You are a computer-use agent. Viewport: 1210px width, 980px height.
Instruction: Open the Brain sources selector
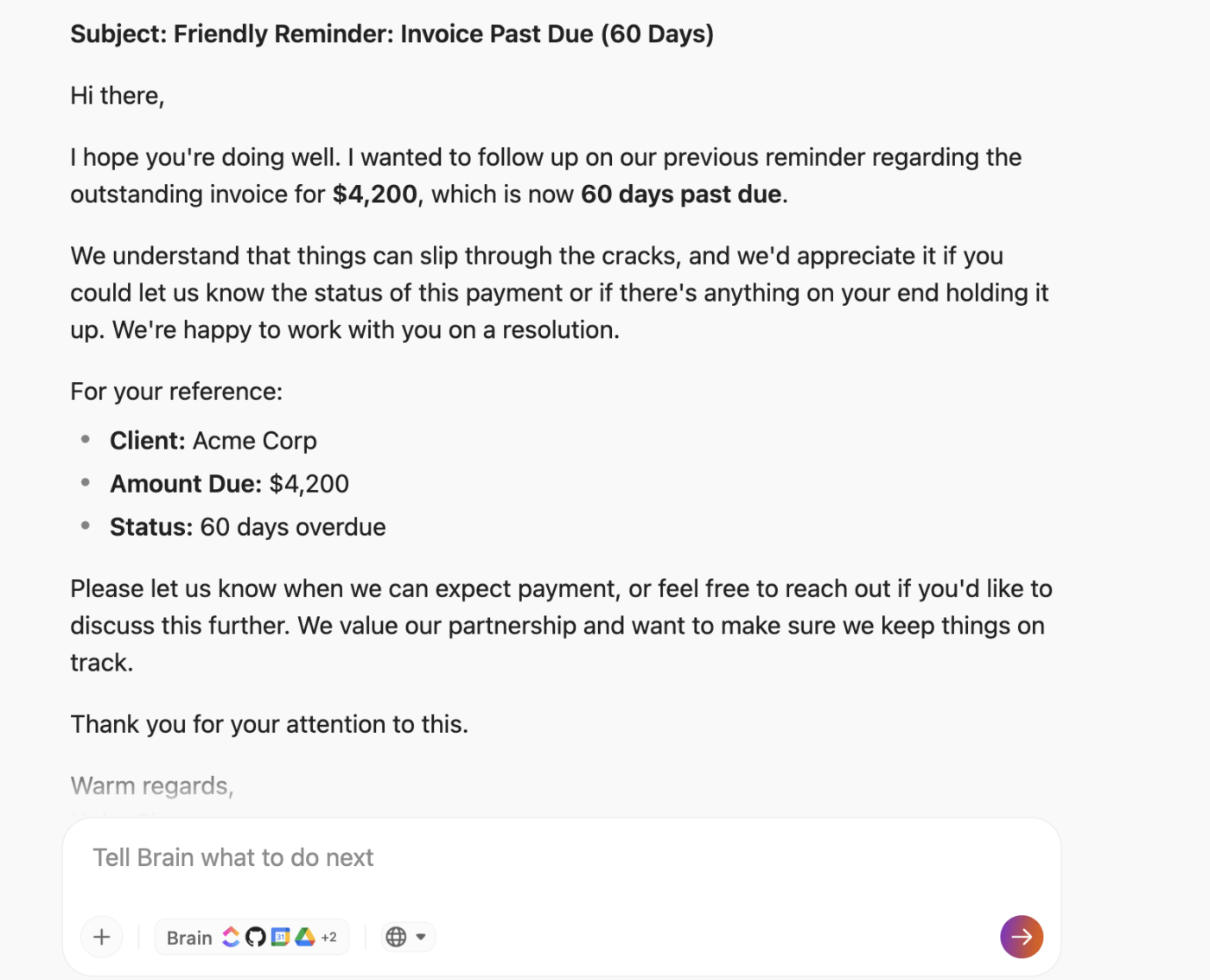pyautogui.click(x=189, y=938)
